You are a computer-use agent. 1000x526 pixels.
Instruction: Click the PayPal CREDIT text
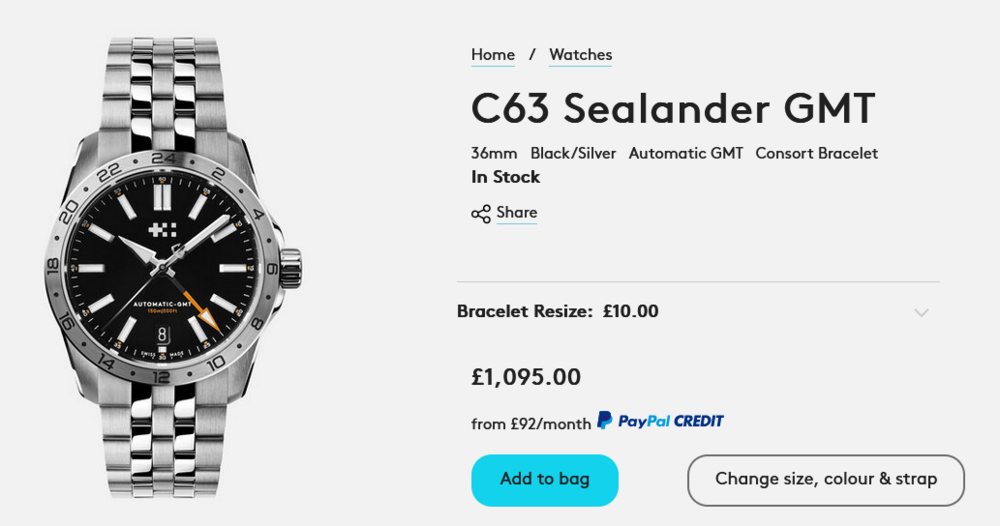(x=670, y=421)
